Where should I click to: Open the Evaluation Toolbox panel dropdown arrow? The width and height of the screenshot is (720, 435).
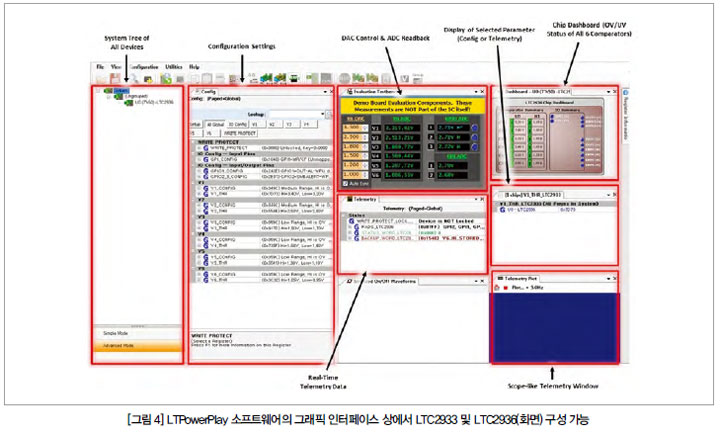[476, 92]
